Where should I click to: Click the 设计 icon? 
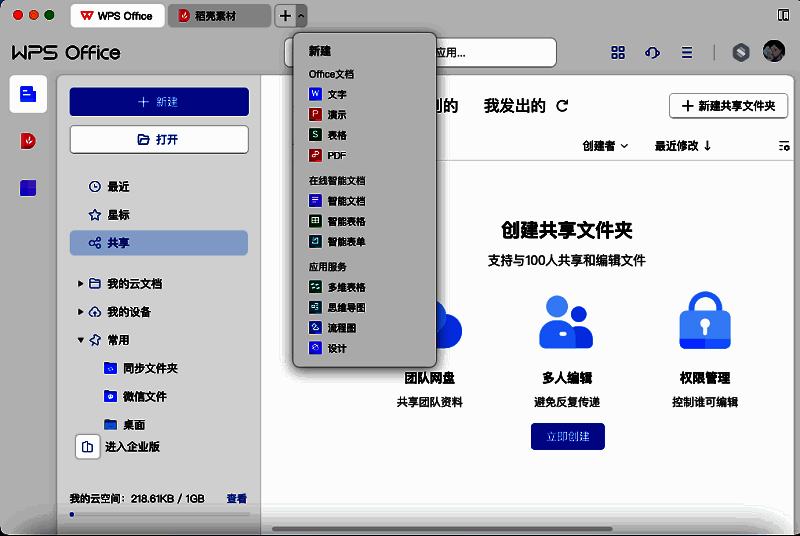315,348
